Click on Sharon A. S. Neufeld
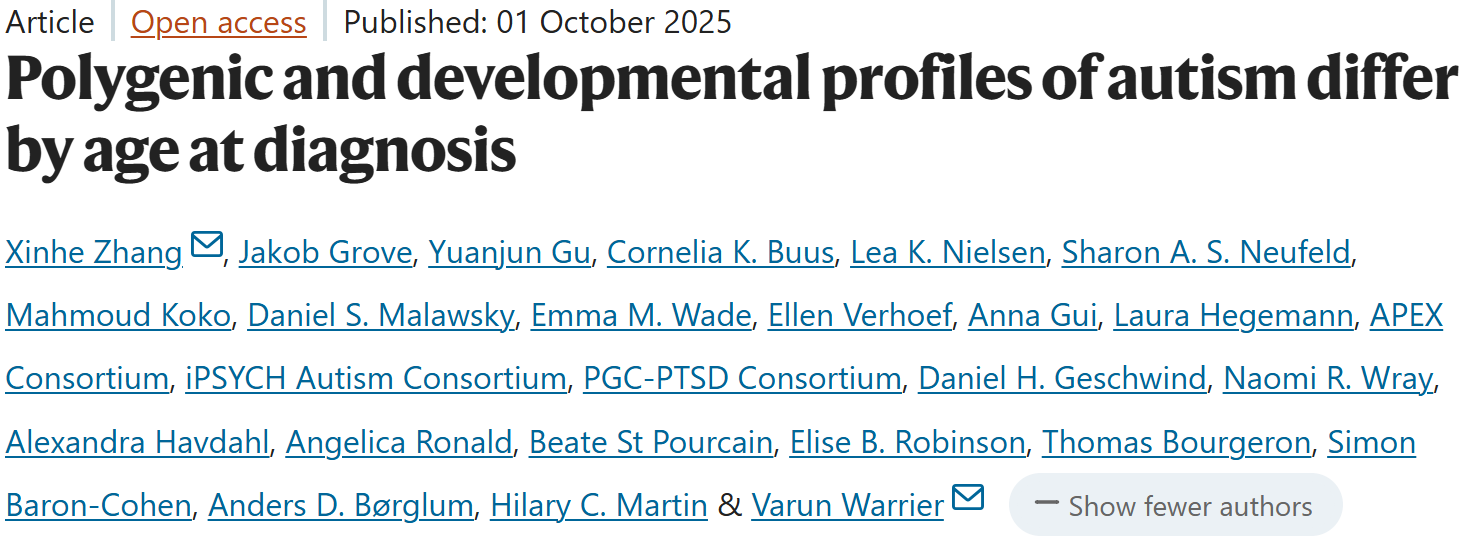 [x=1207, y=253]
